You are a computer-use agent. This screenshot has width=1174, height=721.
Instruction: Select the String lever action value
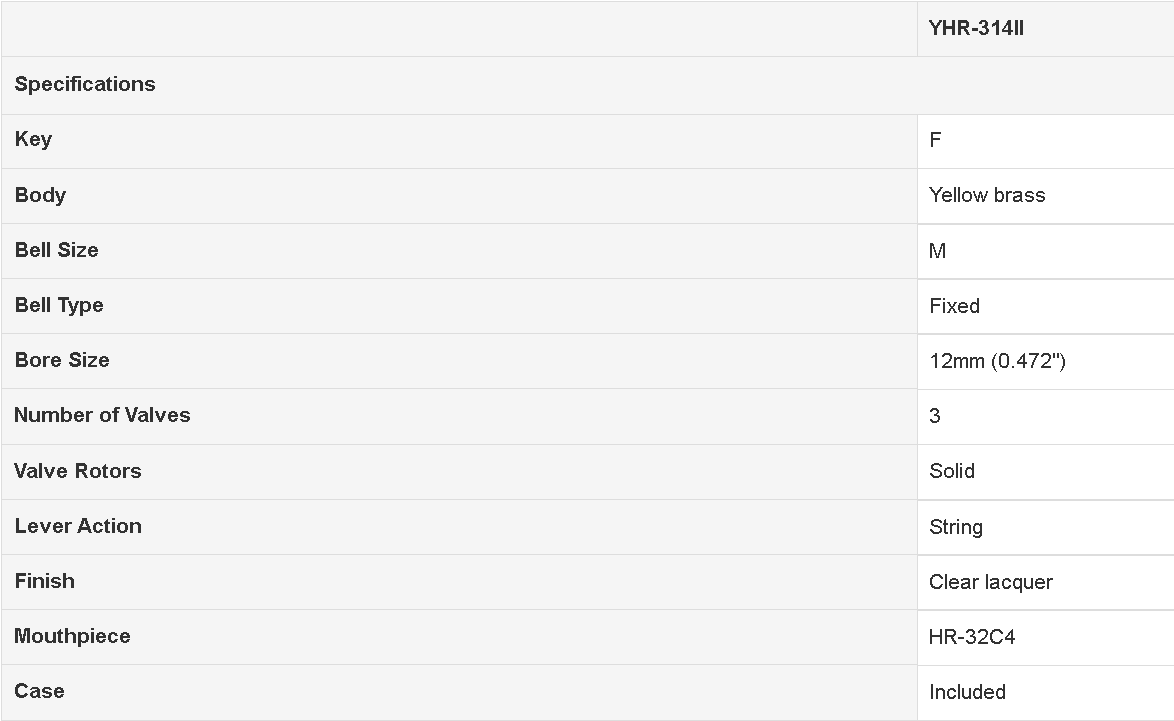(956, 528)
